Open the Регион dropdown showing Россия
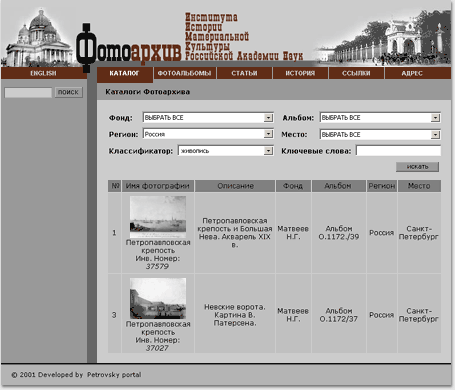Image resolution: width=455 pixels, height=390 pixels. [x=208, y=134]
